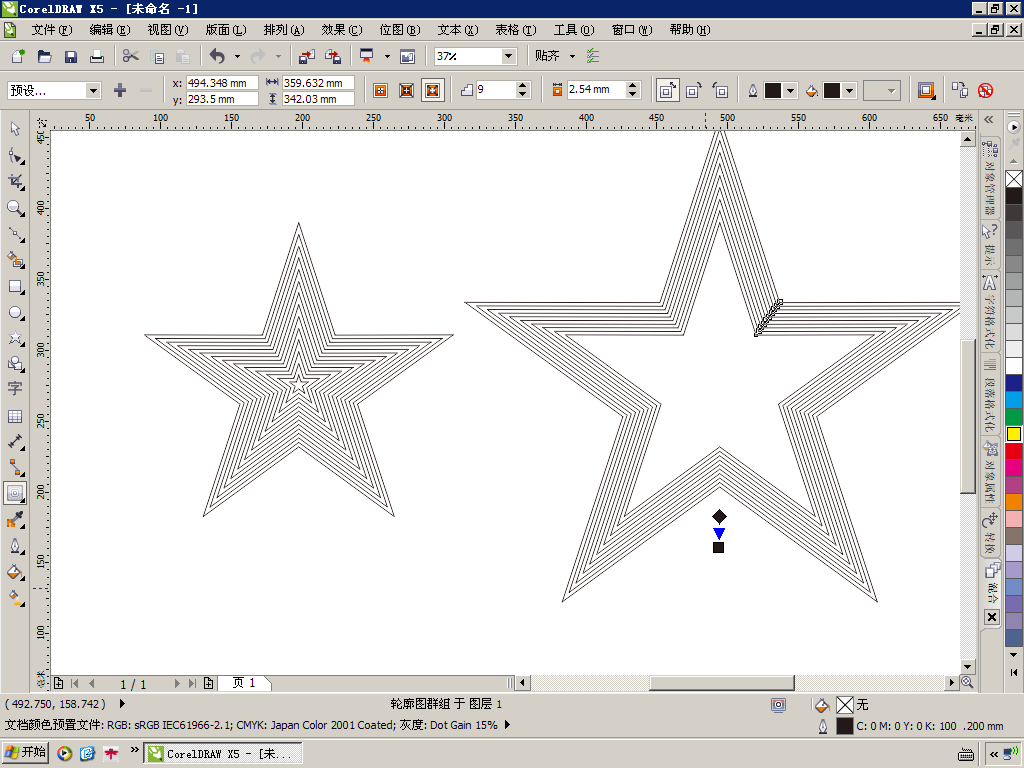Viewport: 1024px width, 768px height.
Task: Select the Table tool
Action: [x=15, y=416]
